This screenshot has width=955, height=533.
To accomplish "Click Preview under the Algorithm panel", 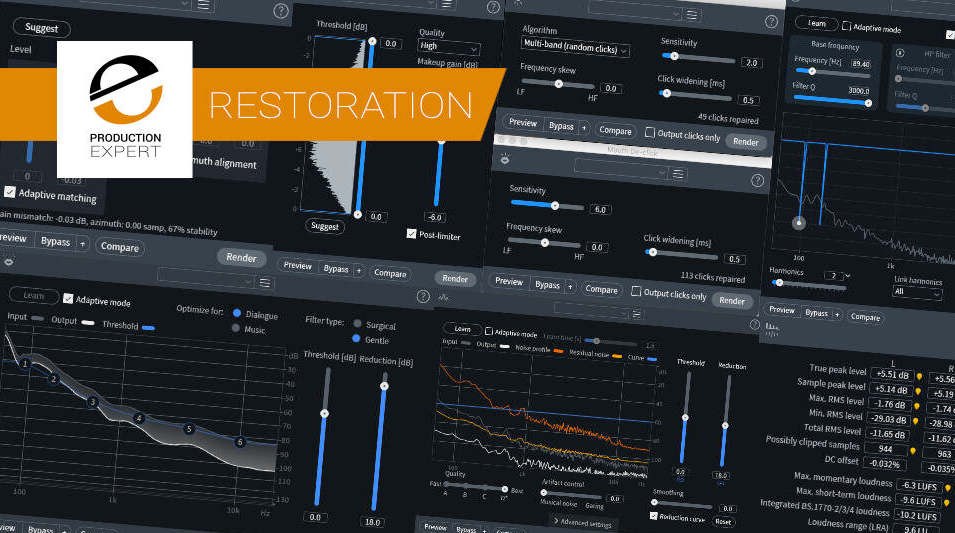I will [x=523, y=122].
